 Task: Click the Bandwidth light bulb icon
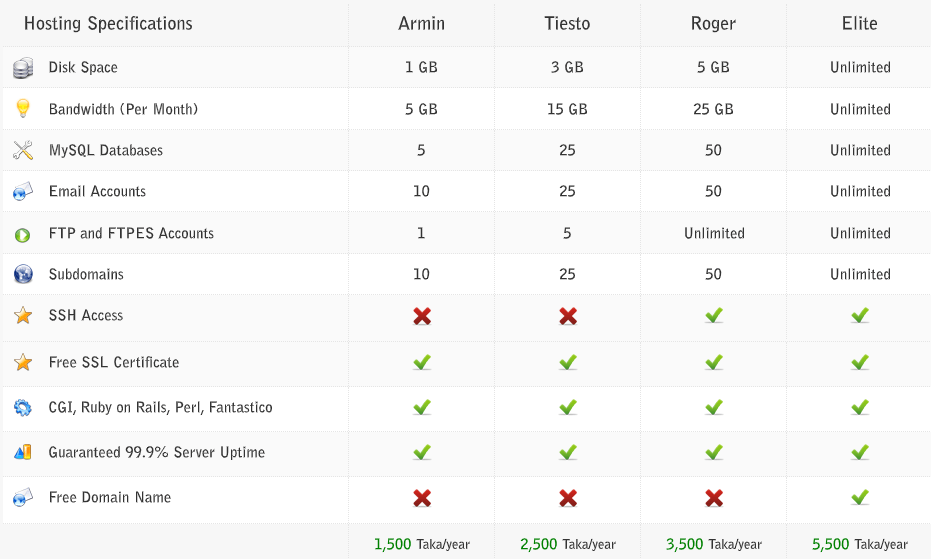23,109
